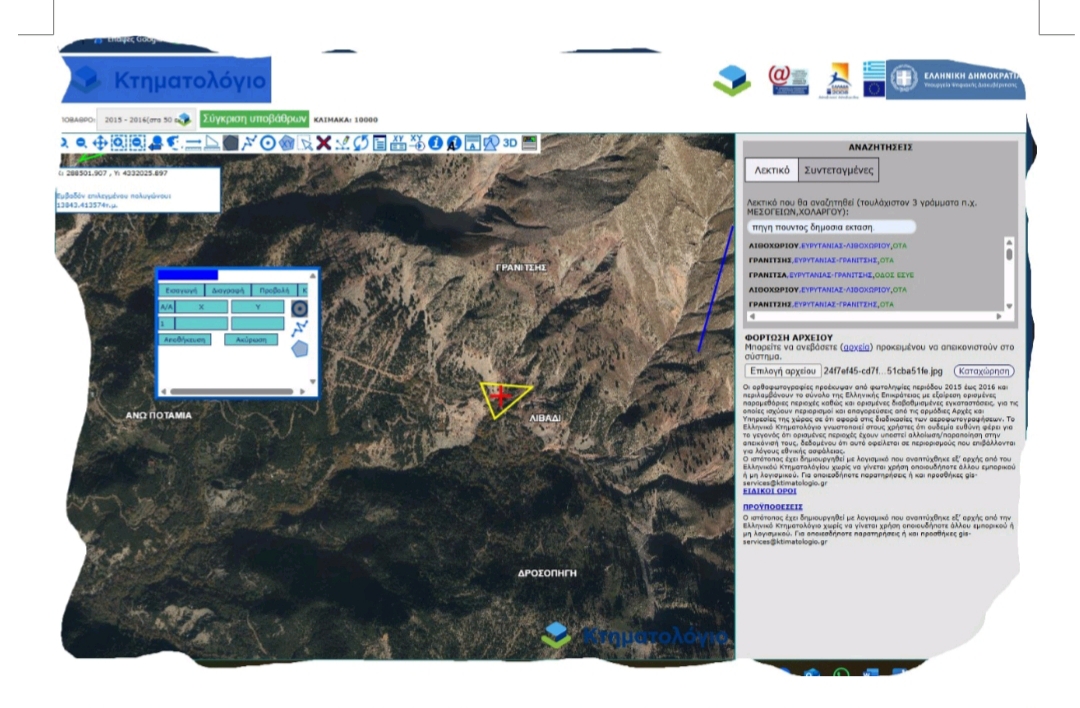Viewport: 1080px width, 708px height.
Task: Activate the red X clear tool
Action: pos(324,143)
